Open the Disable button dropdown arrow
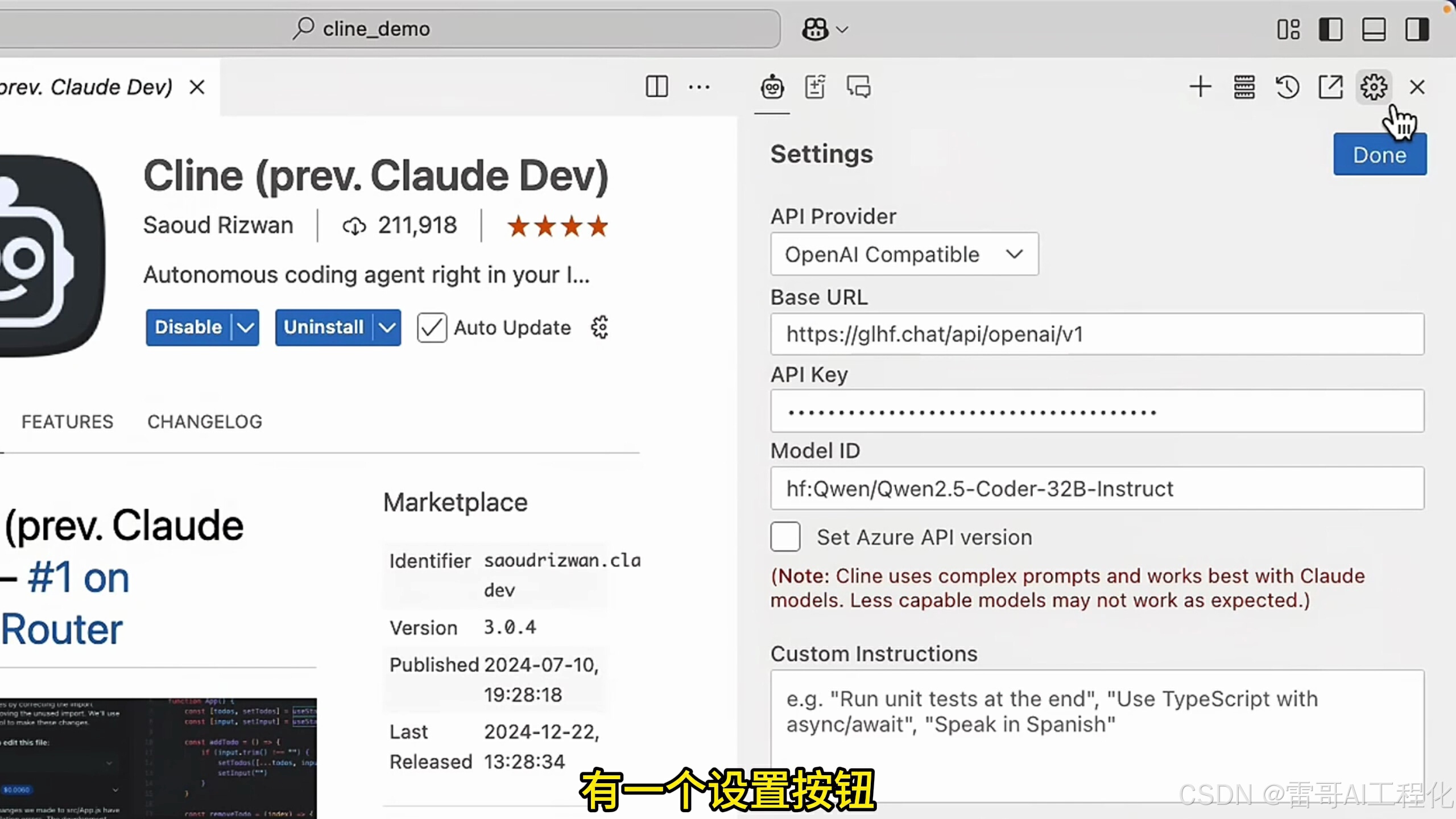 point(245,328)
